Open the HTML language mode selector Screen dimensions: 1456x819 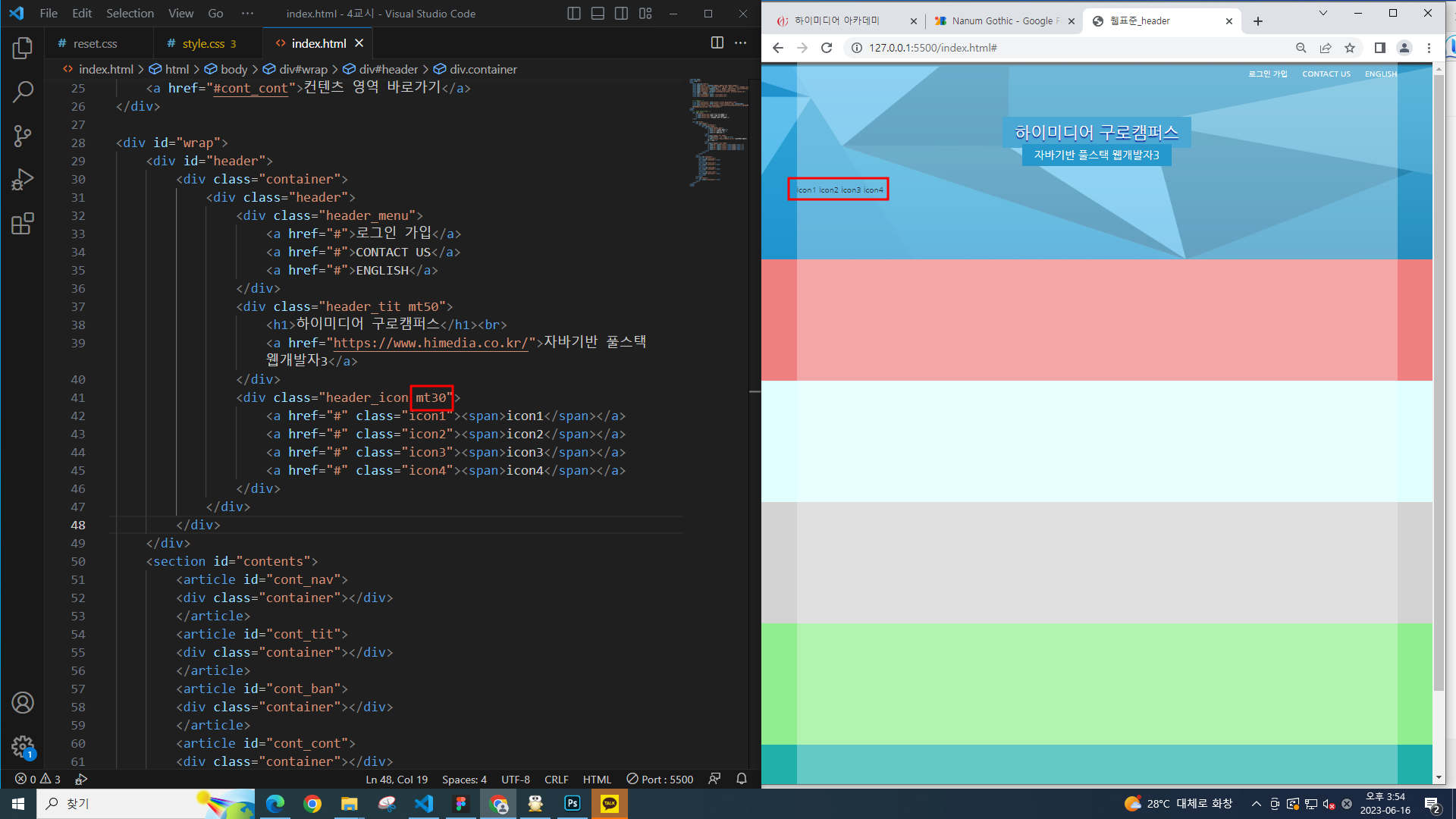(x=597, y=780)
